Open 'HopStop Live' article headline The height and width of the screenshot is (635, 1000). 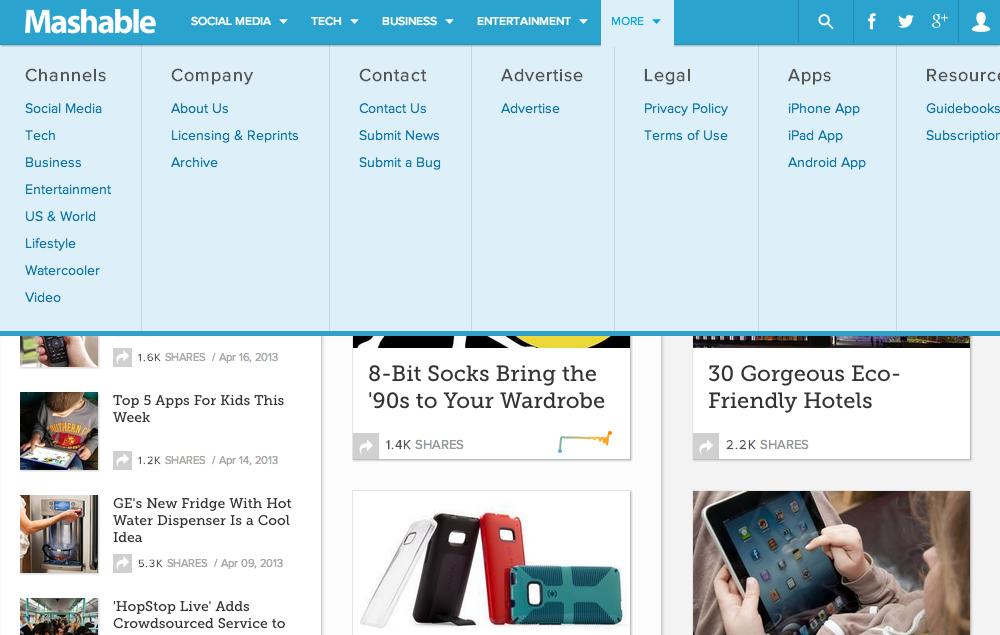[x=199, y=615]
